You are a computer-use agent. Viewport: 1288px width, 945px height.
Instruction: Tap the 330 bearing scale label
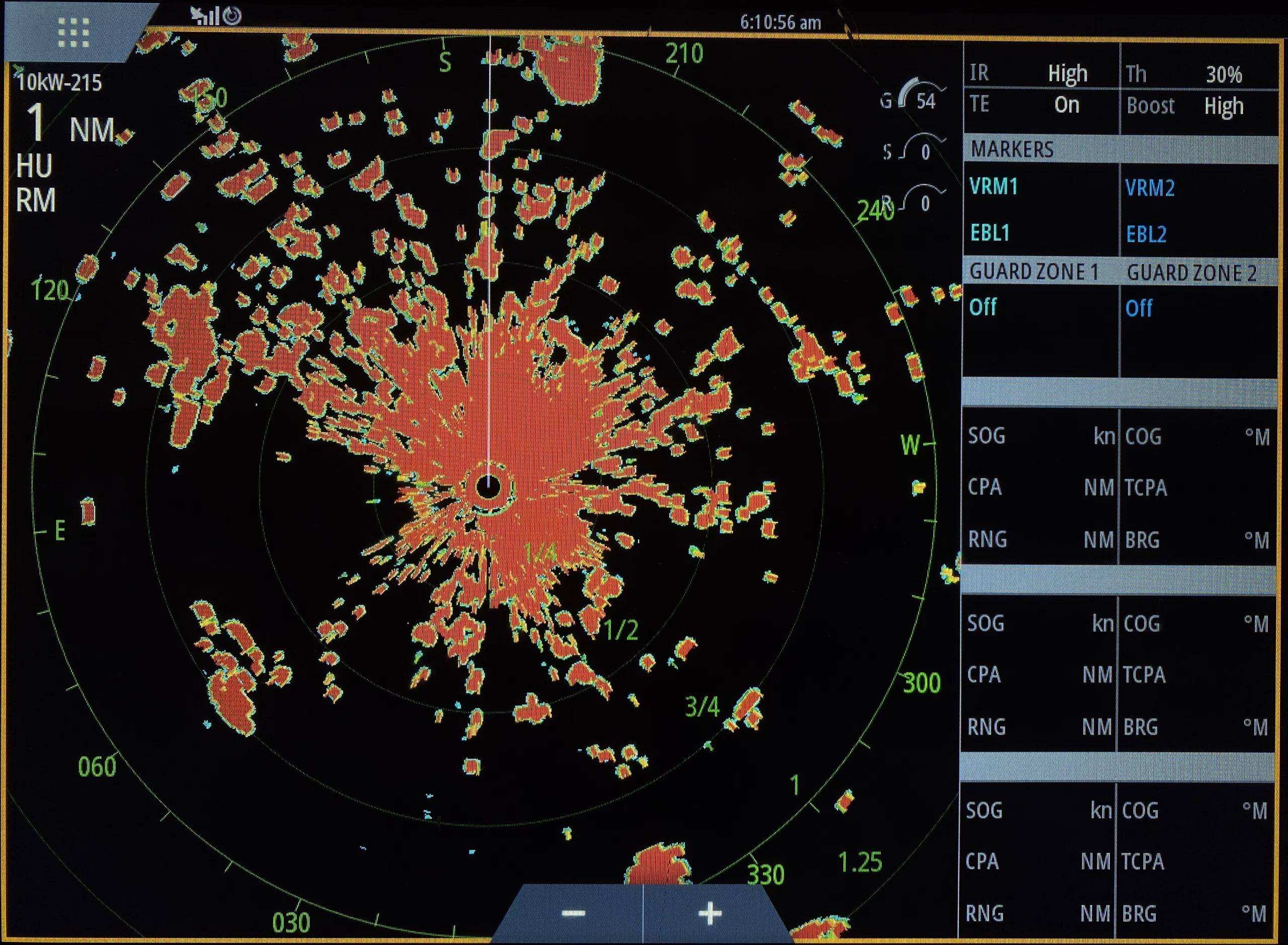tap(766, 875)
